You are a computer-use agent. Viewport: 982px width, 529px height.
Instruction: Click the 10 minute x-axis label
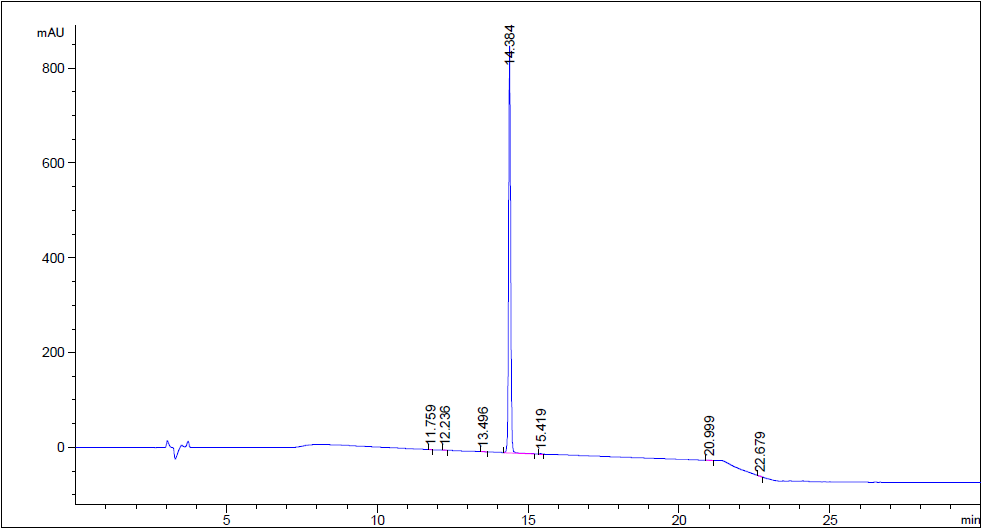tap(377, 520)
